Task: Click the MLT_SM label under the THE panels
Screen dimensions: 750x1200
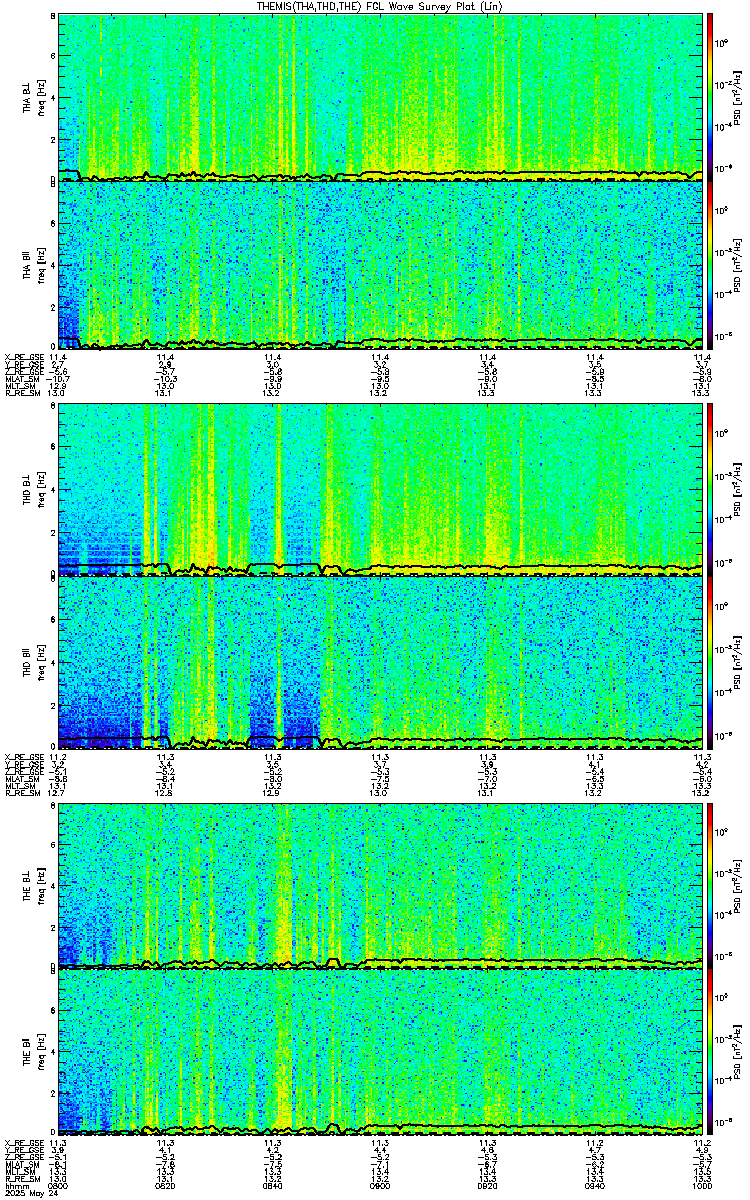Action: click(20, 1171)
